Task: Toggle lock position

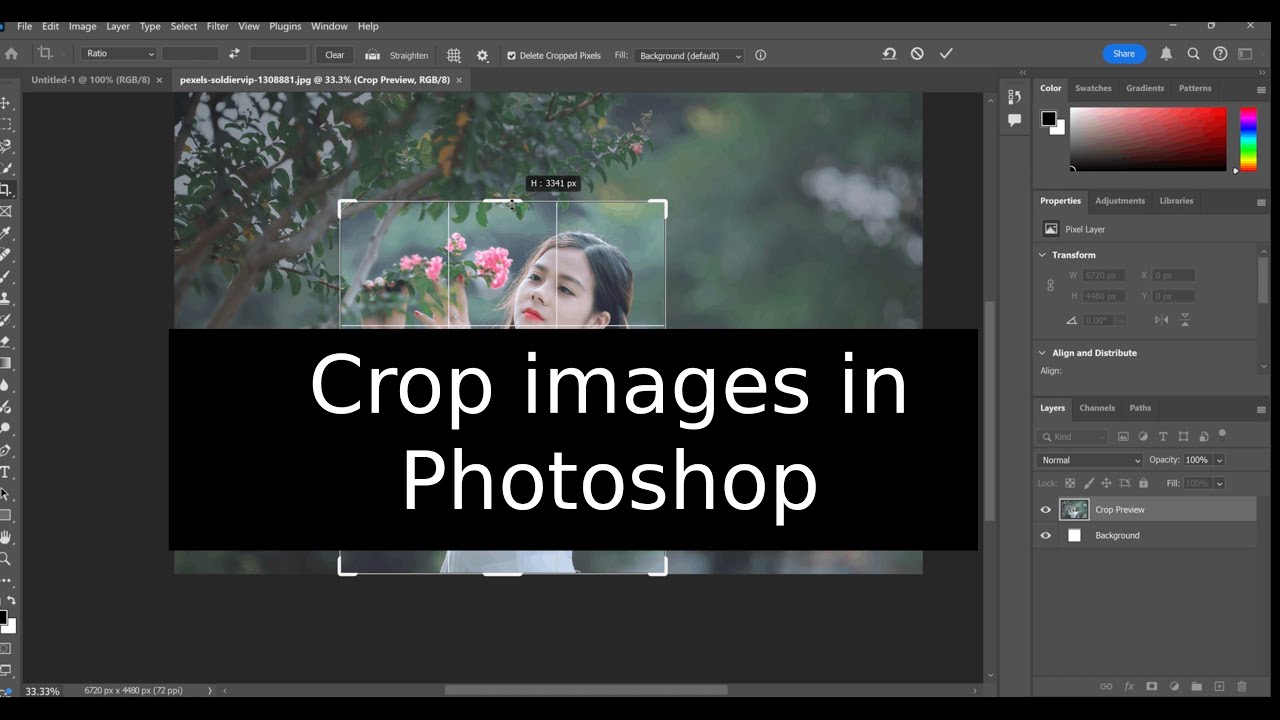Action: click(1105, 483)
